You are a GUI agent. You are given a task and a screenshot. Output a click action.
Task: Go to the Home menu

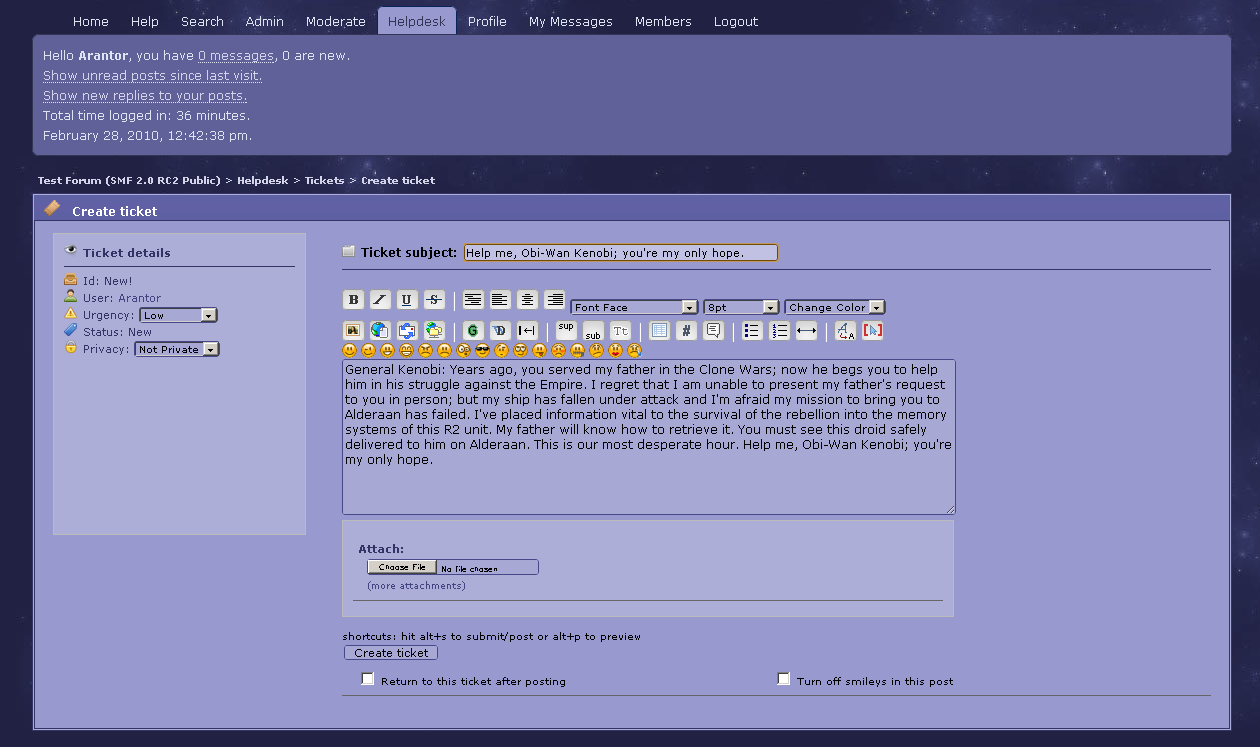(x=91, y=21)
